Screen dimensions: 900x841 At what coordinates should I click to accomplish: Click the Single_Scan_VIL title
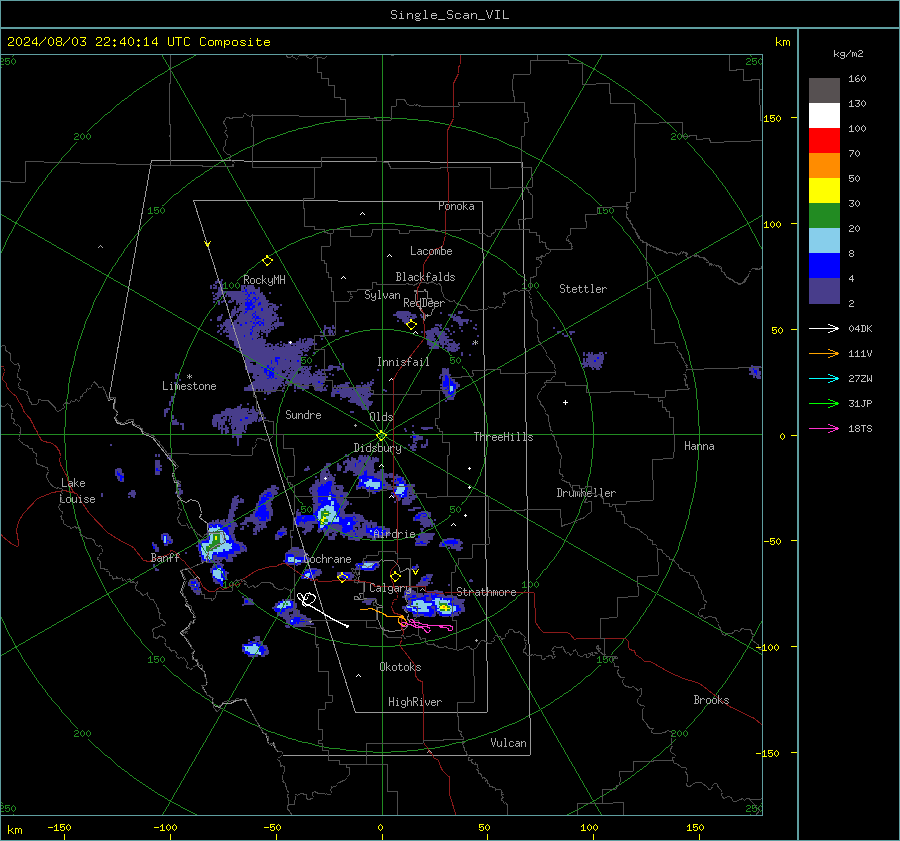(x=449, y=15)
